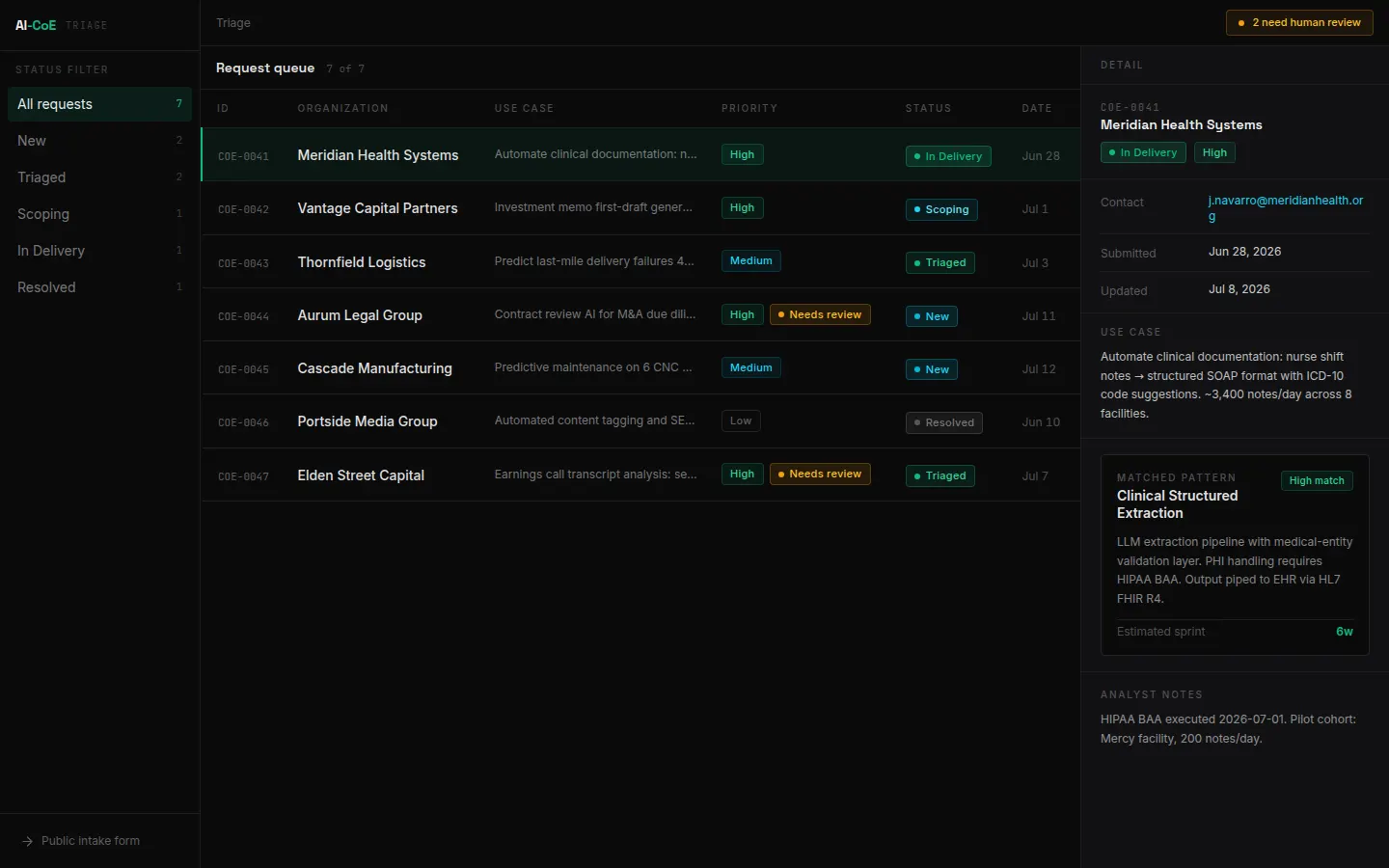1389x868 pixels.
Task: Click the High priority badge in Meridian's queue row
Action: pos(742,154)
